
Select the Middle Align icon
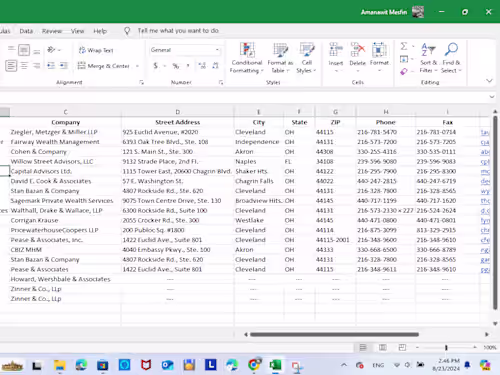(x=24, y=50)
